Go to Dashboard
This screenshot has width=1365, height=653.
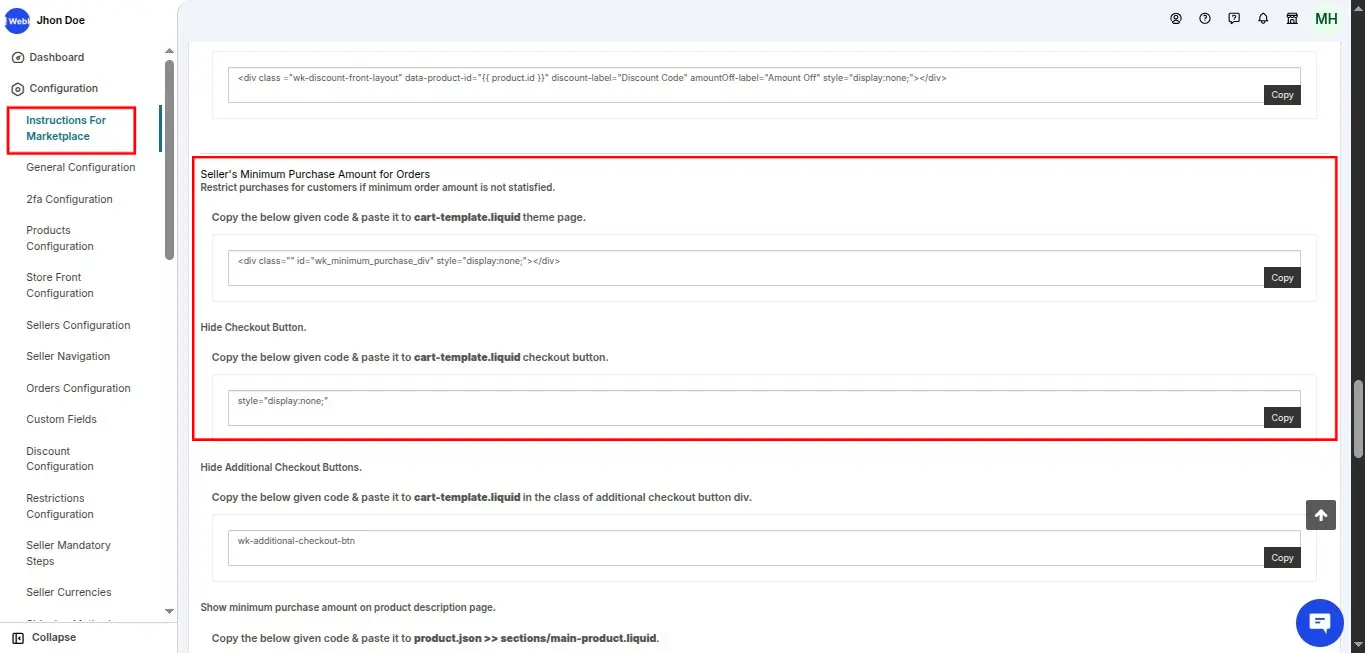click(x=57, y=58)
